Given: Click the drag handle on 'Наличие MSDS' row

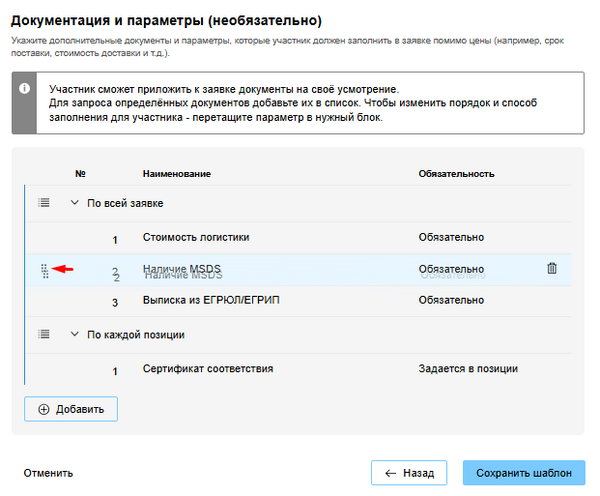Looking at the screenshot, I should pos(44,270).
